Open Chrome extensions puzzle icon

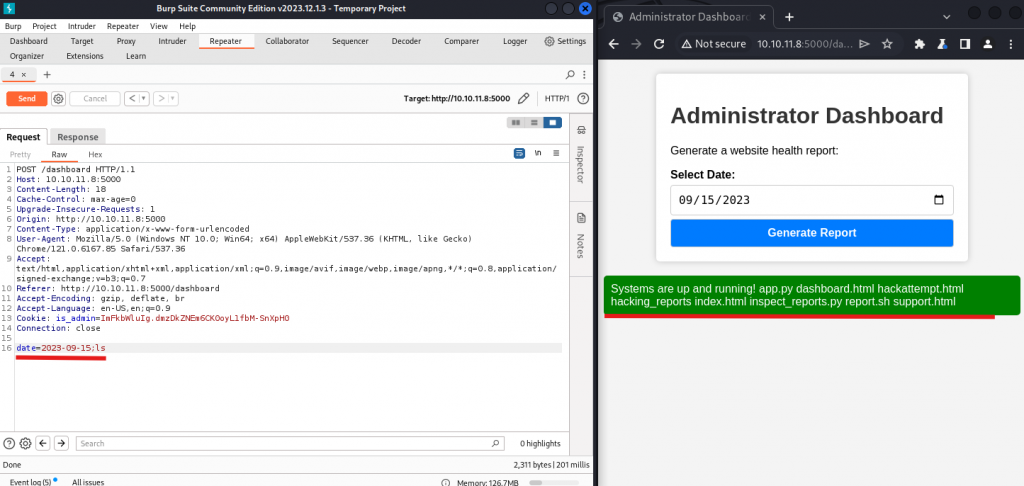pos(920,44)
